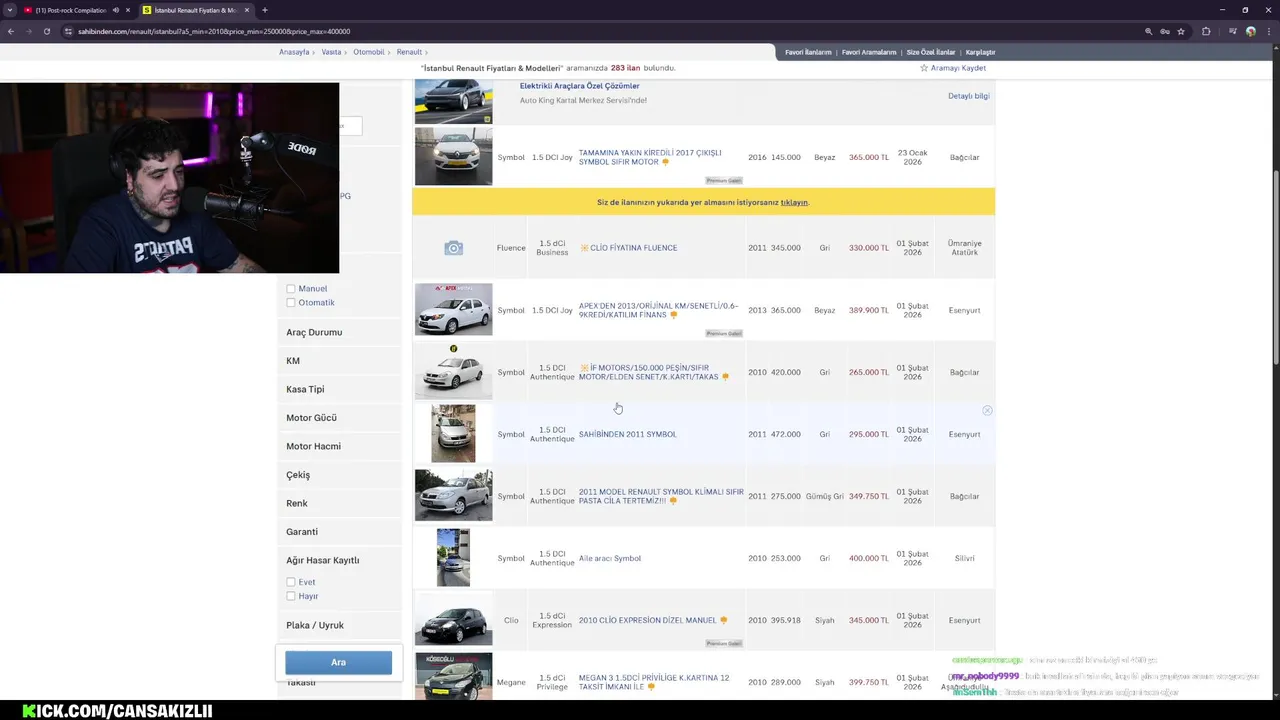Go to Anasayfa breadcrumb

pos(294,52)
